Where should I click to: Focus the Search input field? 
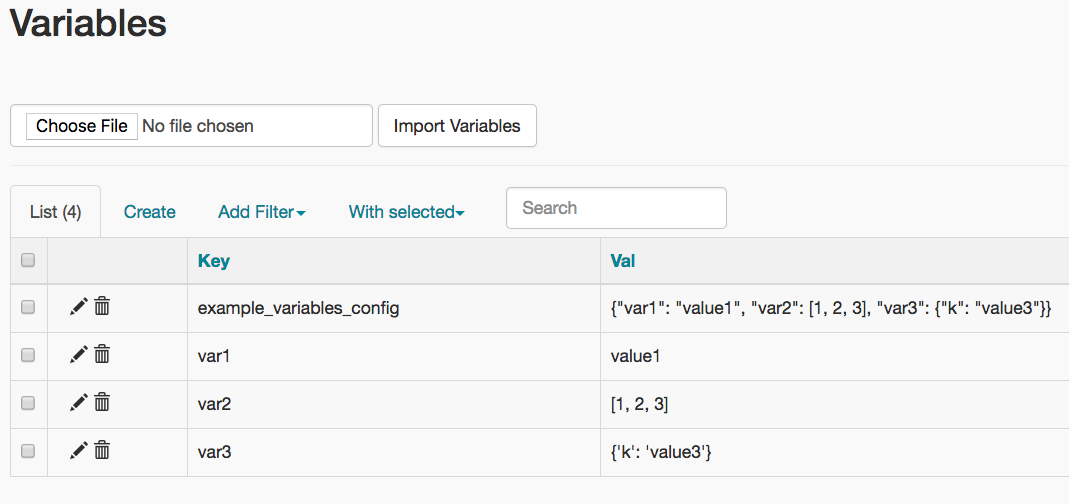click(616, 208)
